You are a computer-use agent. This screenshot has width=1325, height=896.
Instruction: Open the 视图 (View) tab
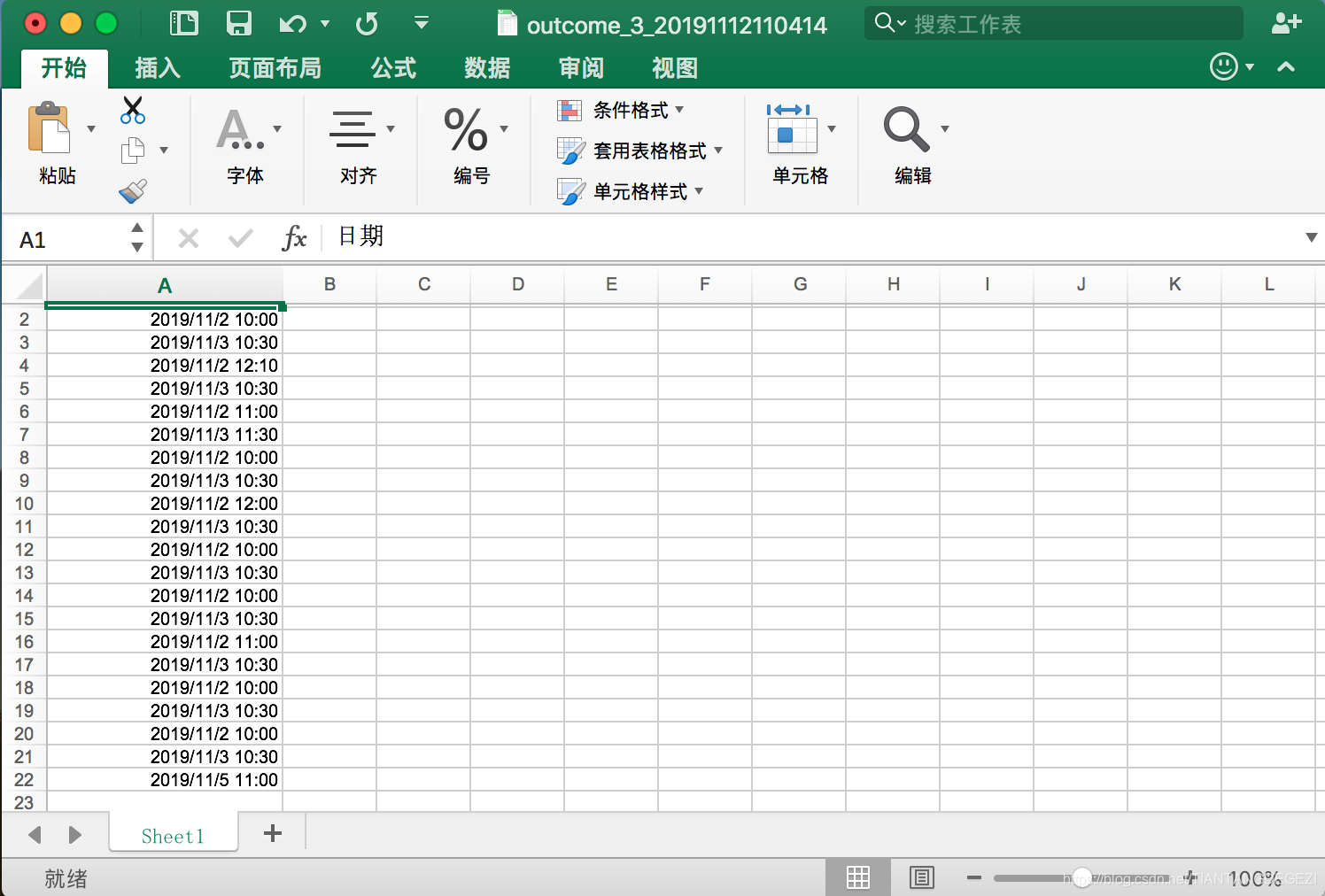pos(675,68)
